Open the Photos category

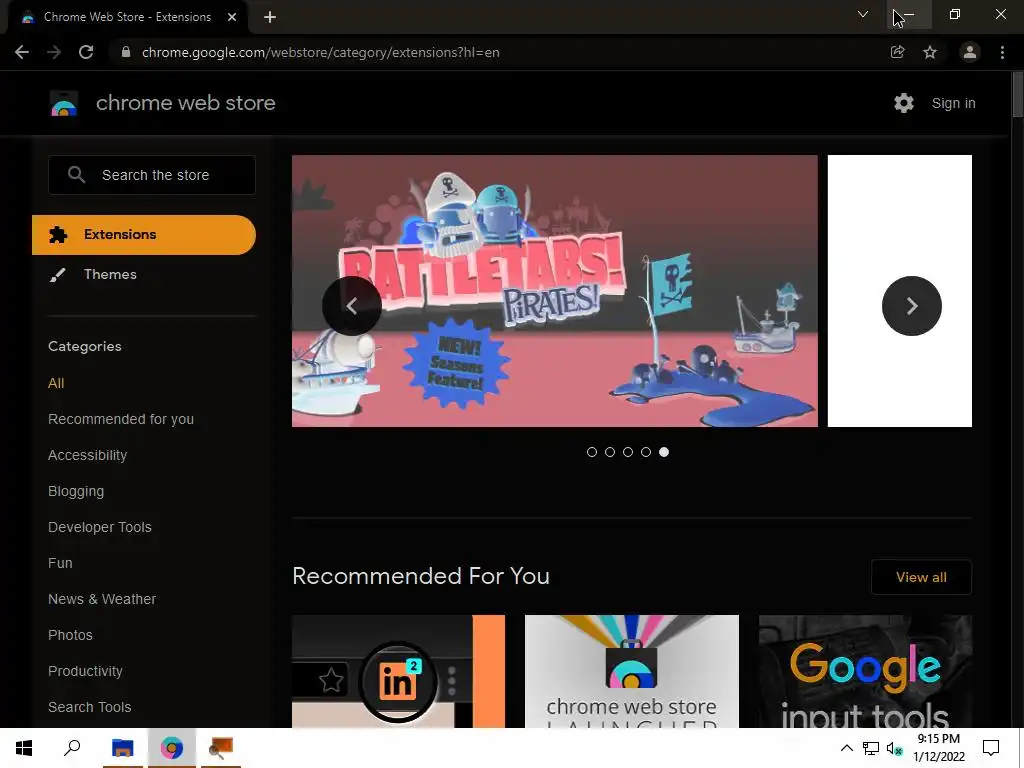click(x=71, y=635)
